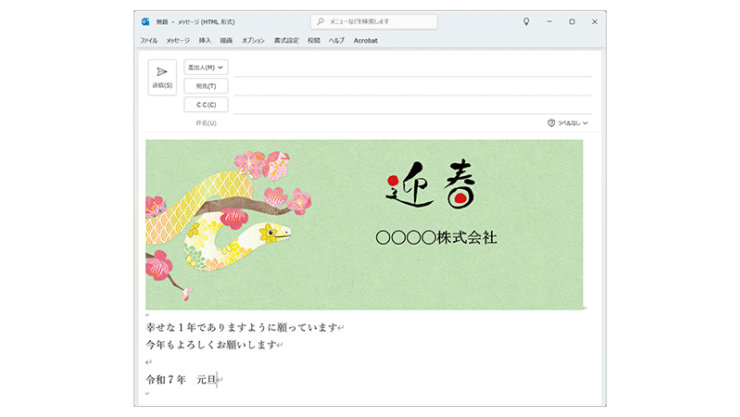Click the sensitivity label shield icon
The height and width of the screenshot is (417, 740).
(x=551, y=123)
